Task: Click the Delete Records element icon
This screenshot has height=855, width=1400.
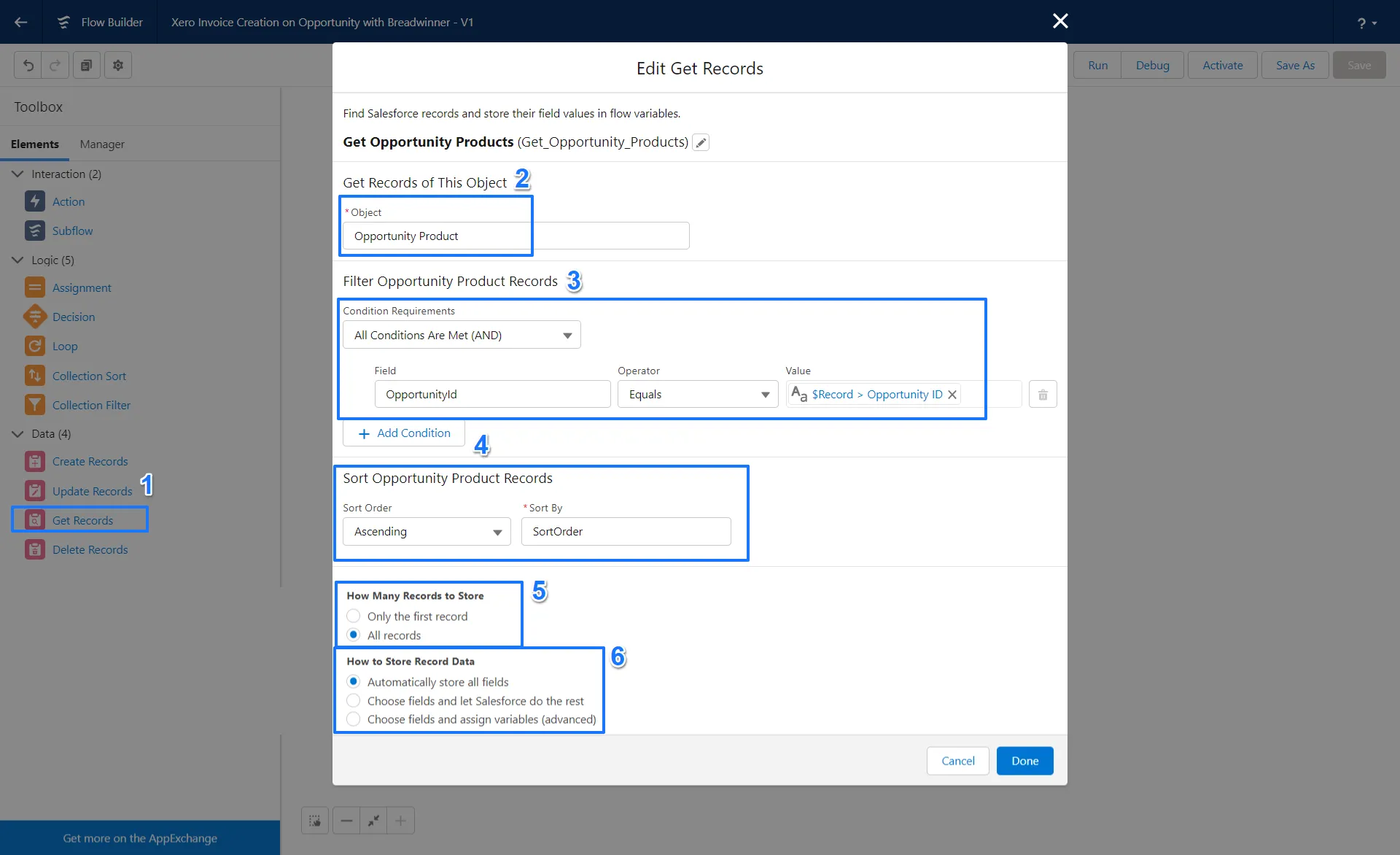Action: click(34, 549)
